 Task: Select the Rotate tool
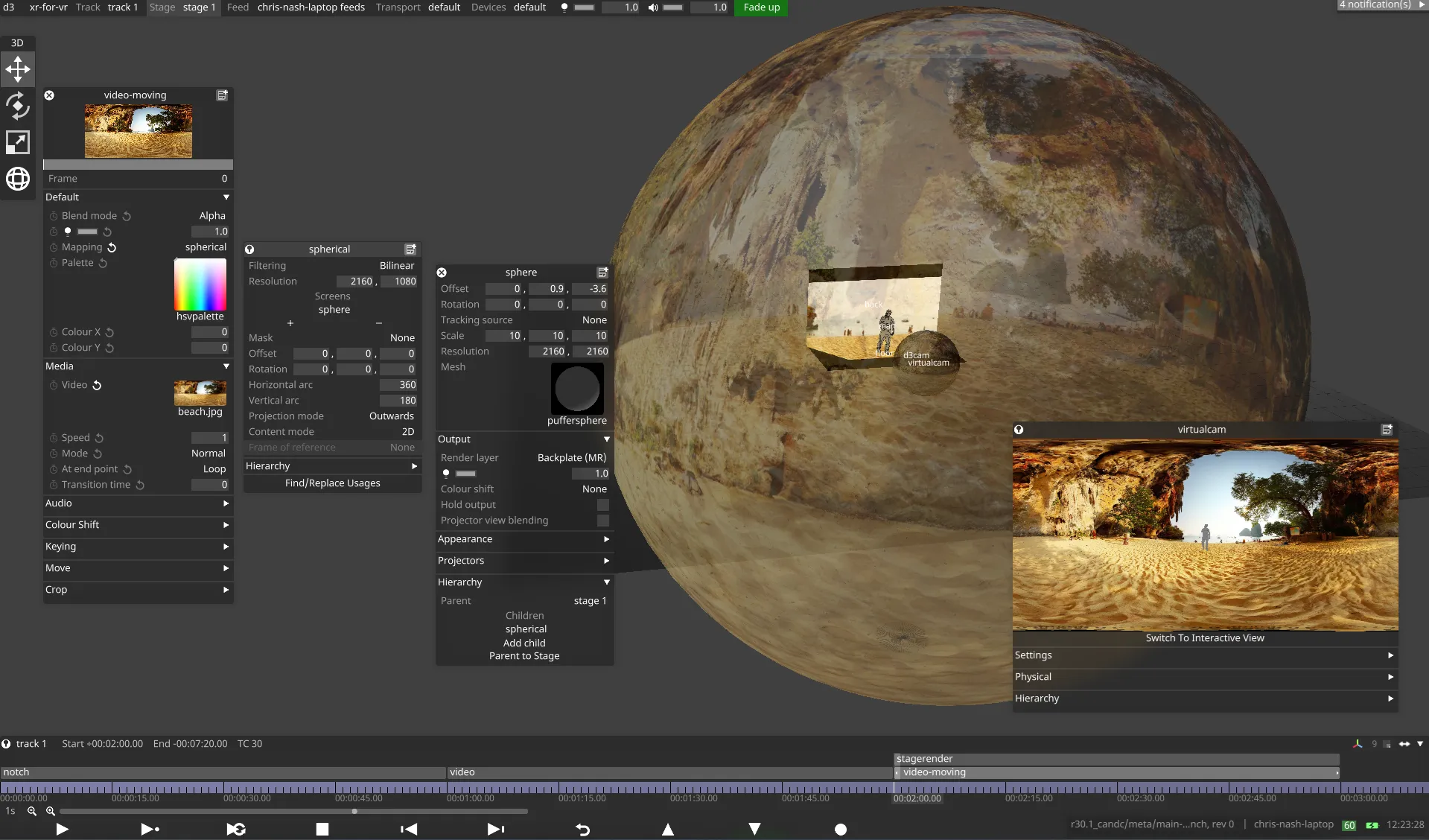tap(17, 106)
